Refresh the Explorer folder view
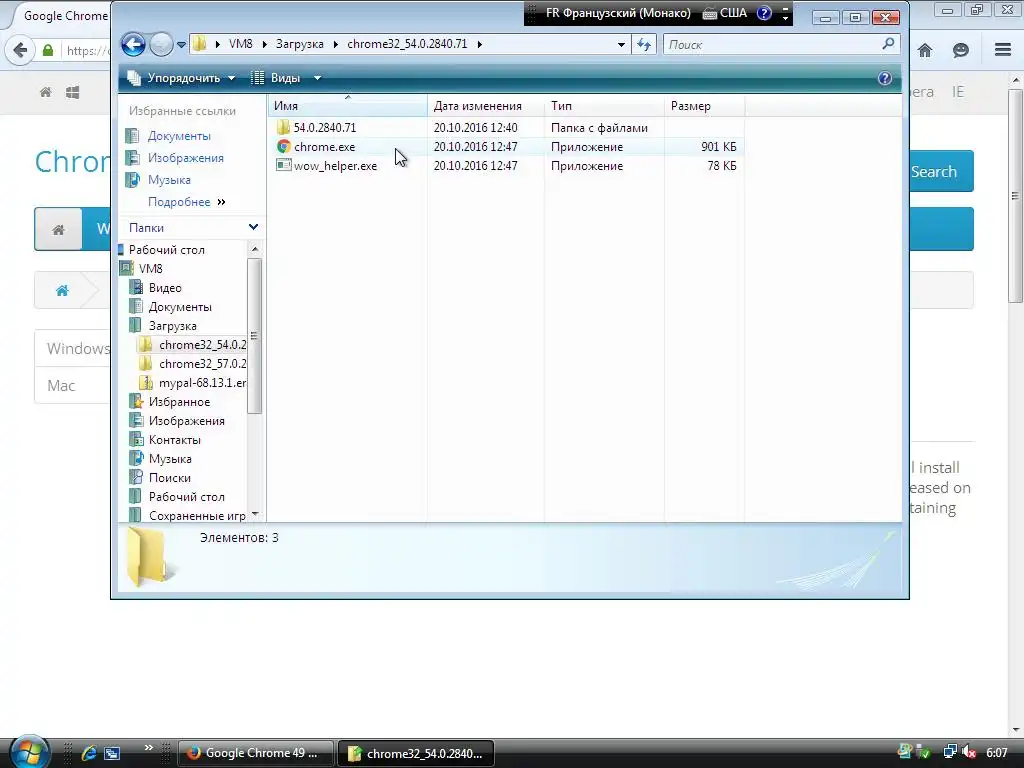This screenshot has width=1024, height=768. pos(644,44)
